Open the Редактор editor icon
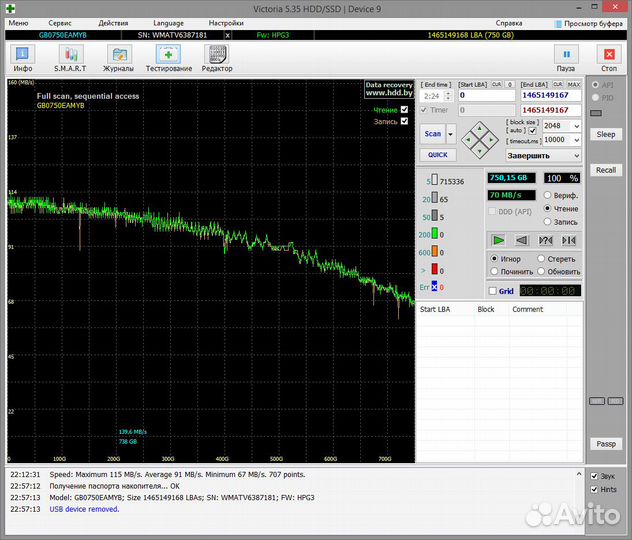632x540 pixels. tap(217, 58)
